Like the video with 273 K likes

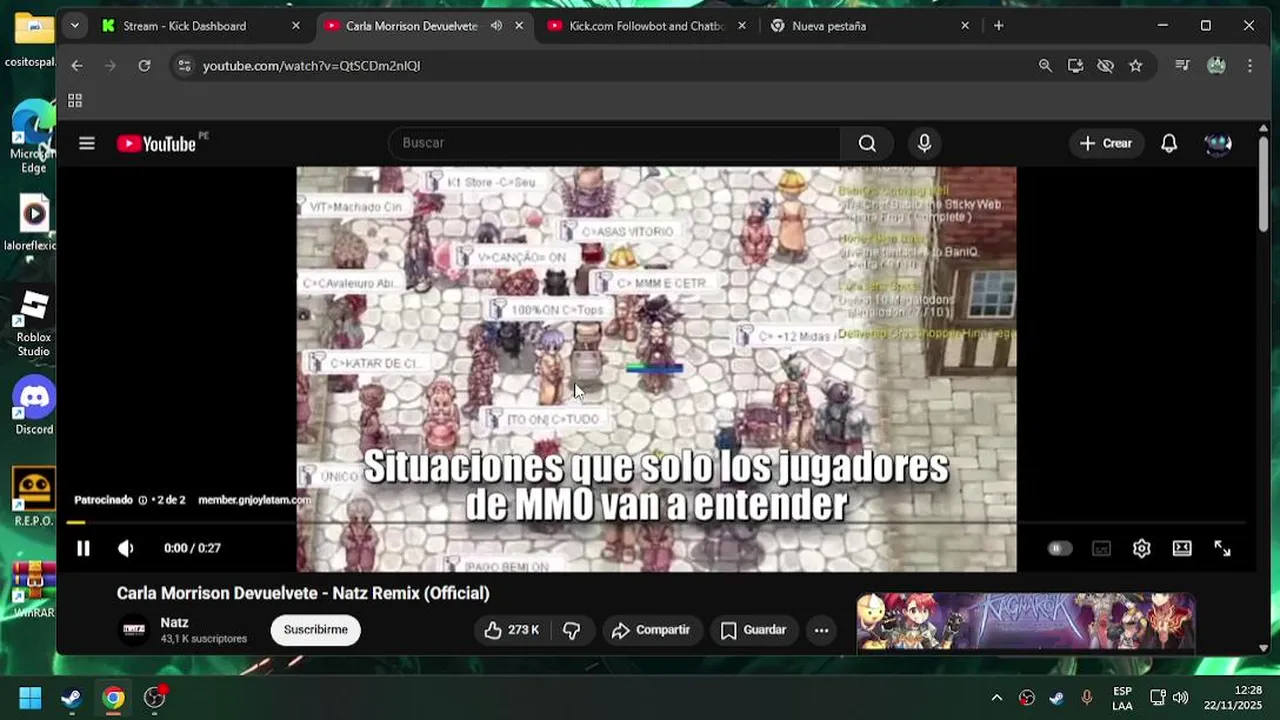(511, 630)
